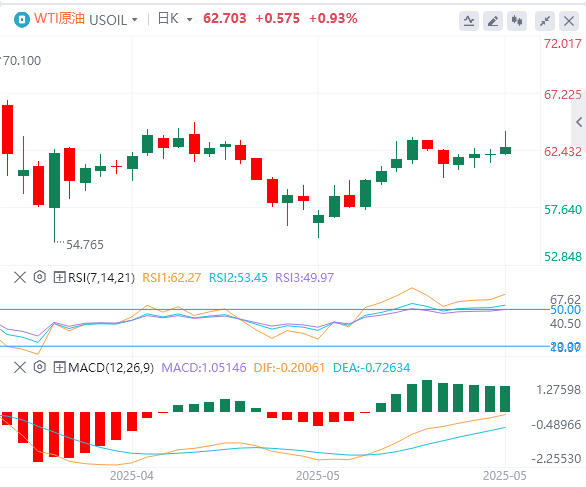586x487 pixels.
Task: Remove the RSI indicator panel
Action: click(x=20, y=277)
